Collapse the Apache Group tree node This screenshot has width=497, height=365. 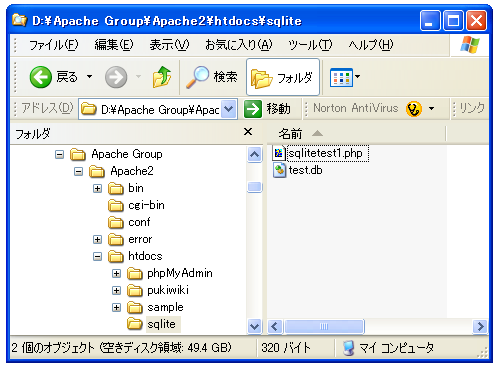pos(59,154)
